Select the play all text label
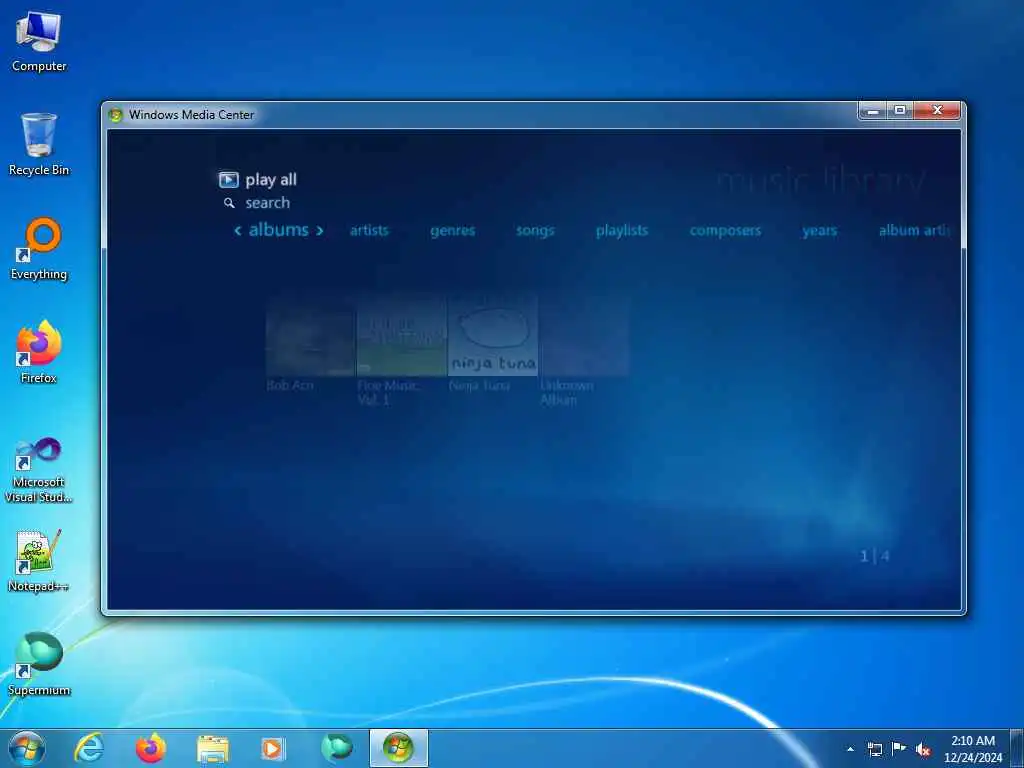Screen dimensions: 1024x768 (271, 180)
